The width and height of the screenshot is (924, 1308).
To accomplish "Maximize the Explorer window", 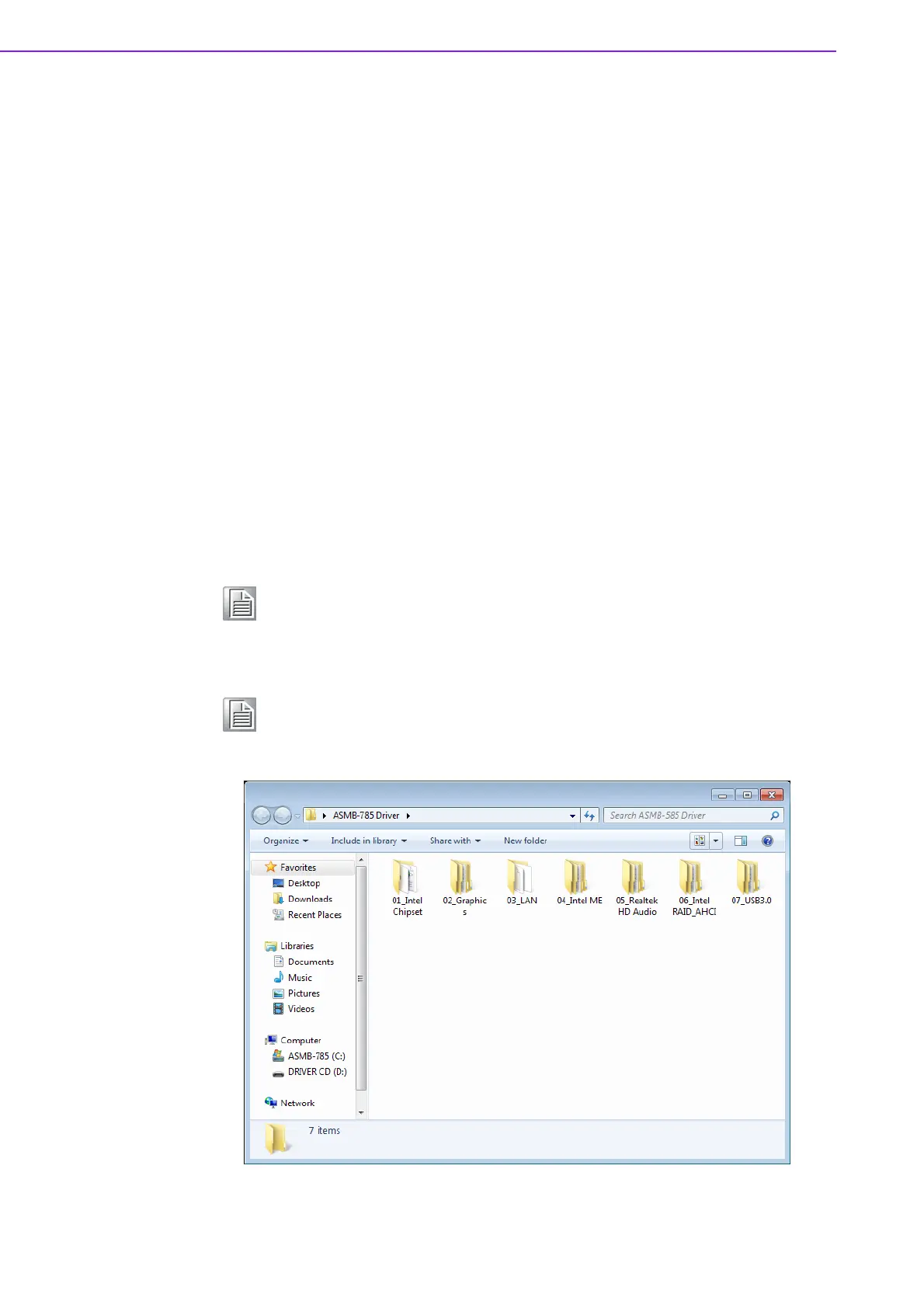I will 747,795.
